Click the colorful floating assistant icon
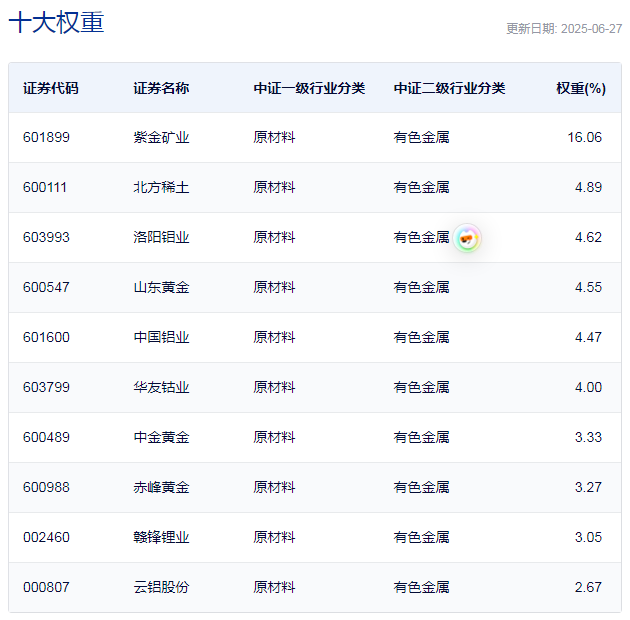This screenshot has width=630, height=620. click(467, 238)
